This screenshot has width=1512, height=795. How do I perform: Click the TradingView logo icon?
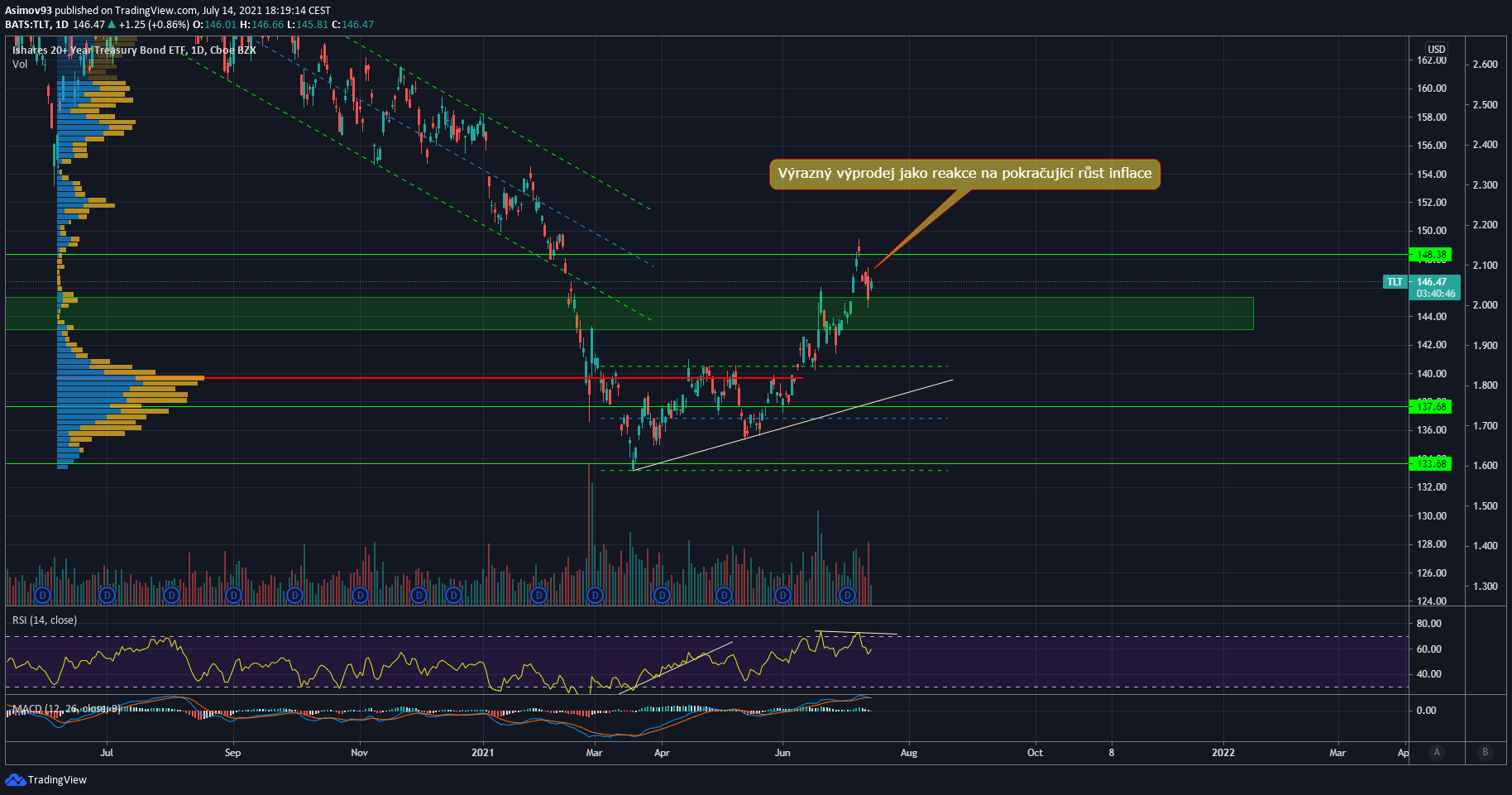(x=14, y=779)
